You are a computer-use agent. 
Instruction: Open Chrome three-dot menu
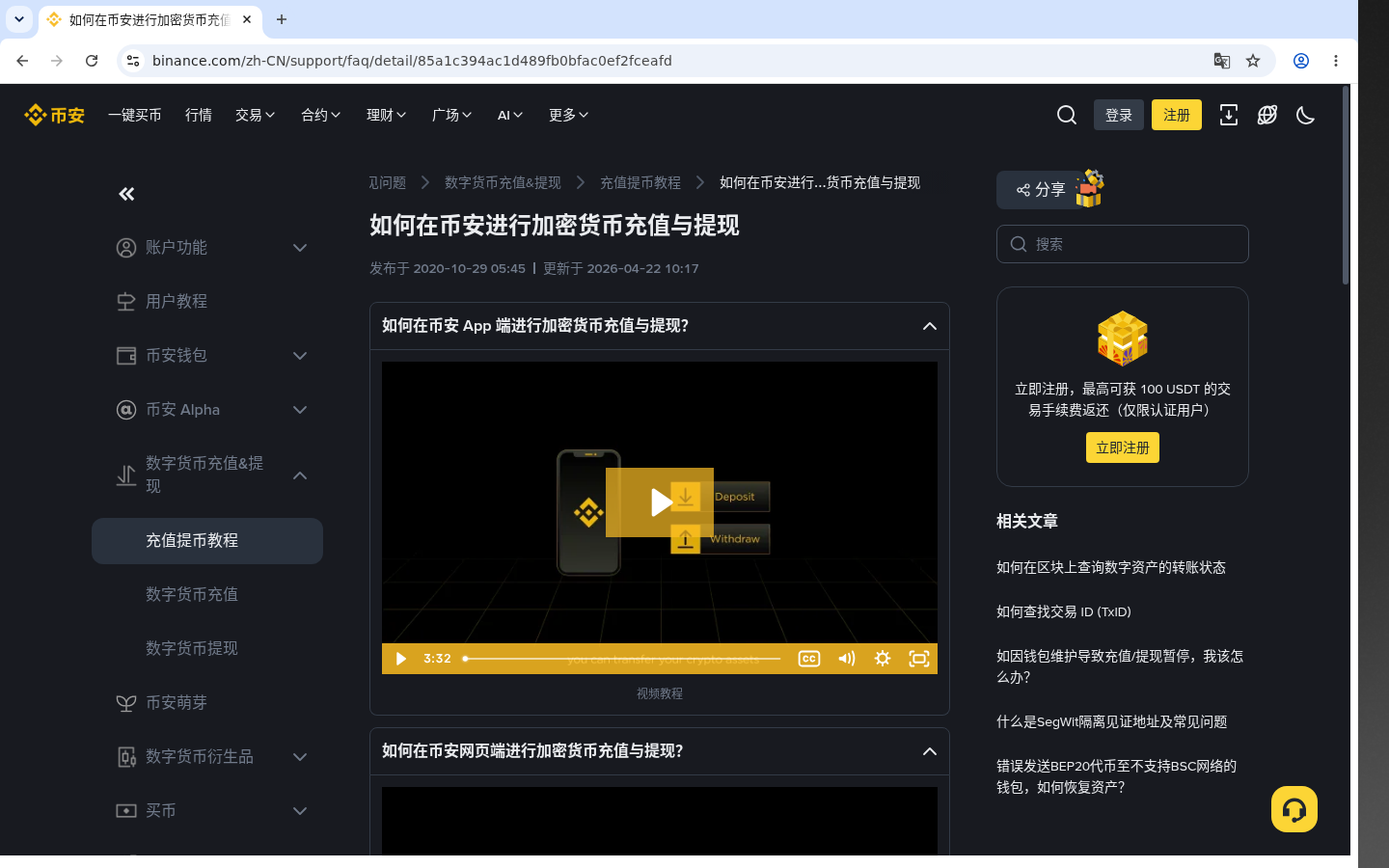[1336, 61]
